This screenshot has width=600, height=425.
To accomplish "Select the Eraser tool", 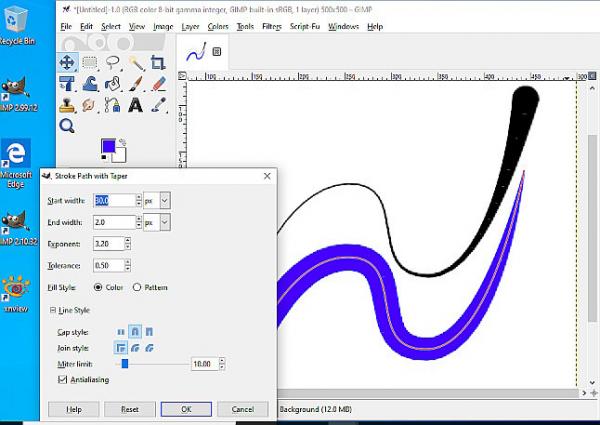I will pos(158,84).
